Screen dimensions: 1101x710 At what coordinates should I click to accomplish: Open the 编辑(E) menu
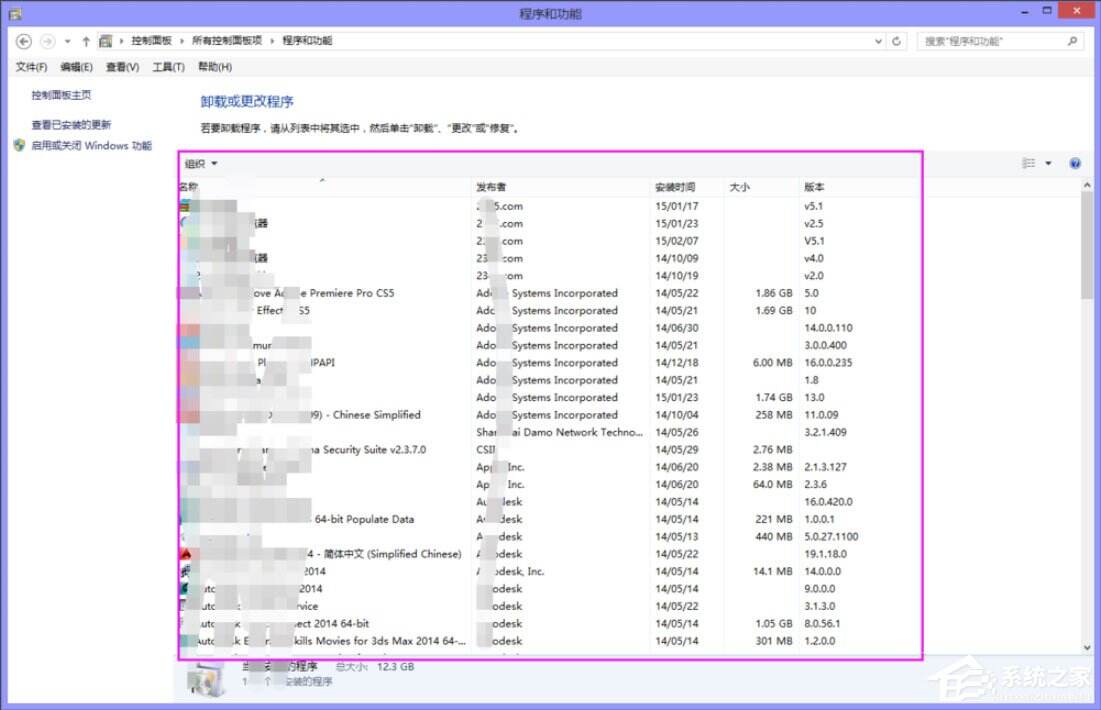tap(76, 67)
